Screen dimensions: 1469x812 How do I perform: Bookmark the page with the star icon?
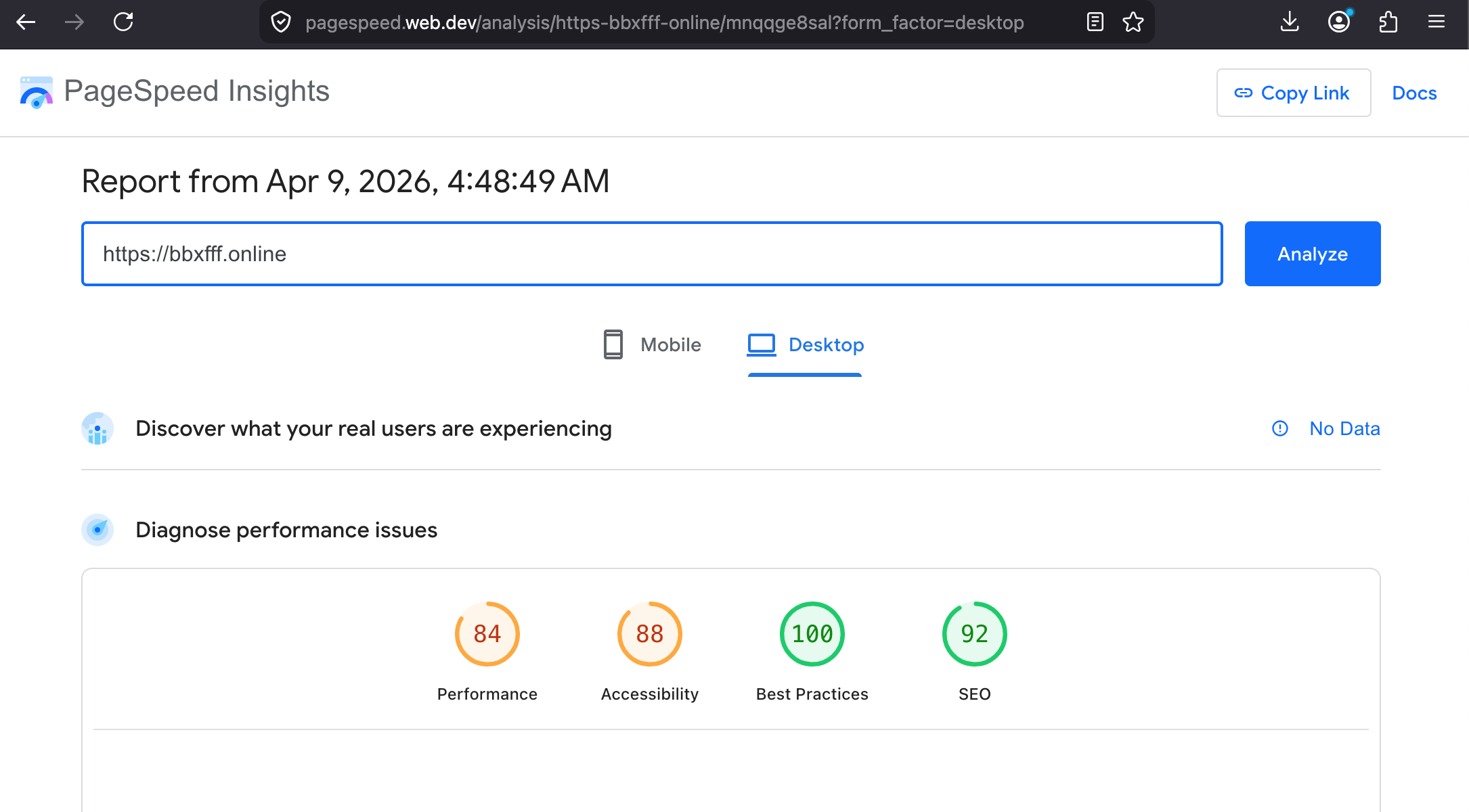[x=1133, y=22]
